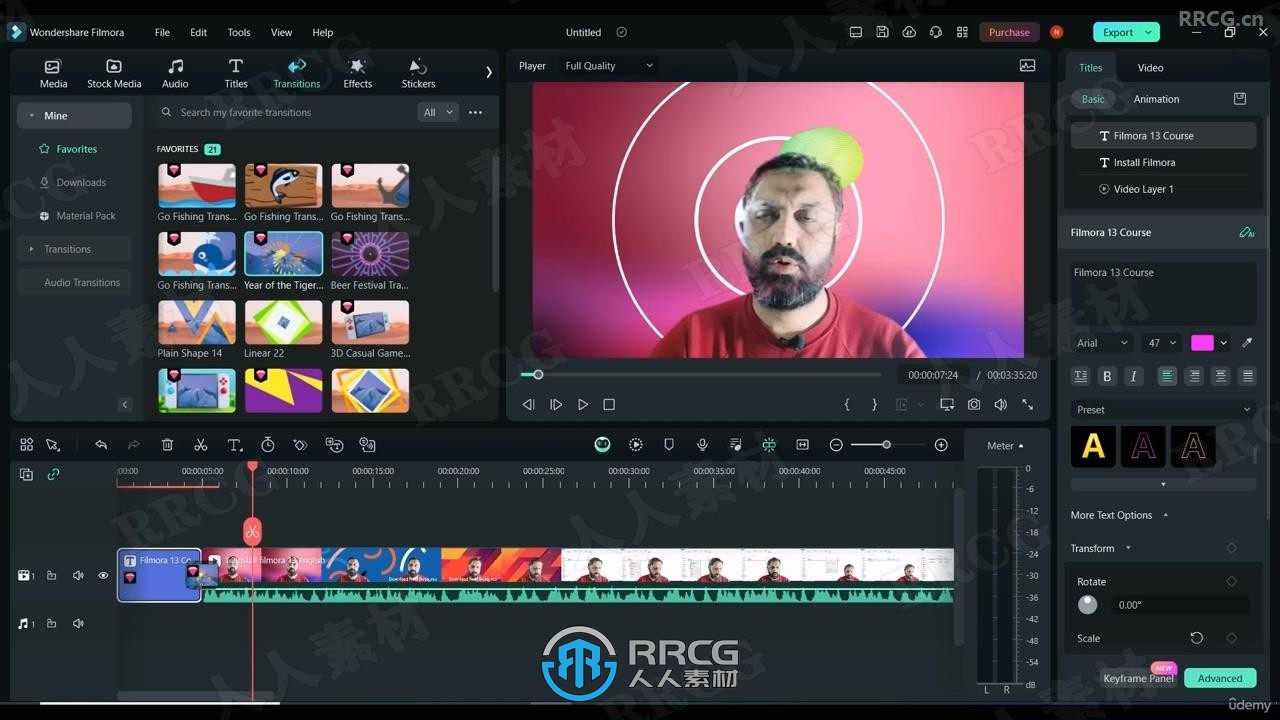Select the Material Pack item
This screenshot has height=720, width=1280.
tap(86, 216)
